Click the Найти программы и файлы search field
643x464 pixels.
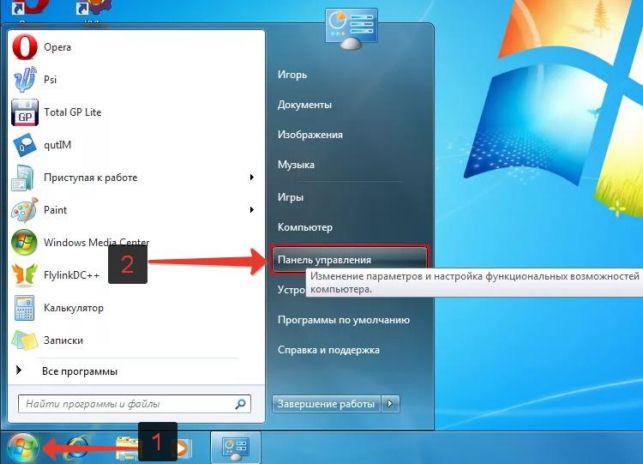coord(135,404)
